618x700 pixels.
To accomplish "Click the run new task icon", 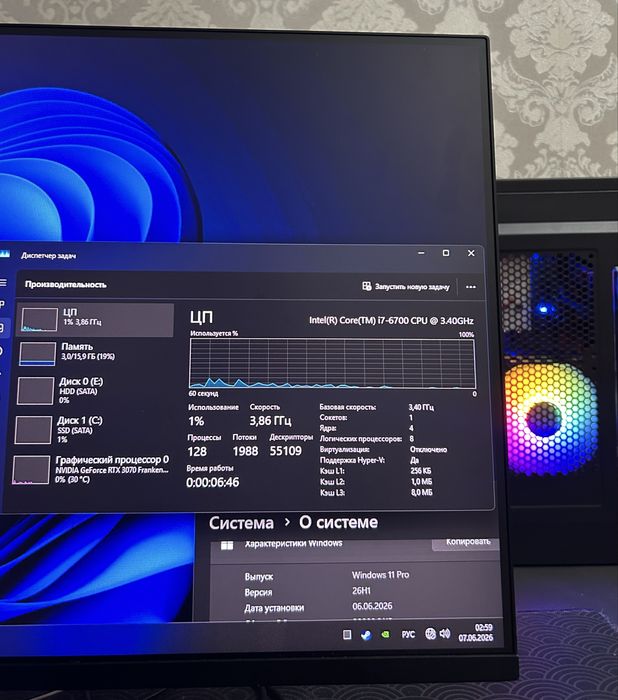I will click(367, 286).
